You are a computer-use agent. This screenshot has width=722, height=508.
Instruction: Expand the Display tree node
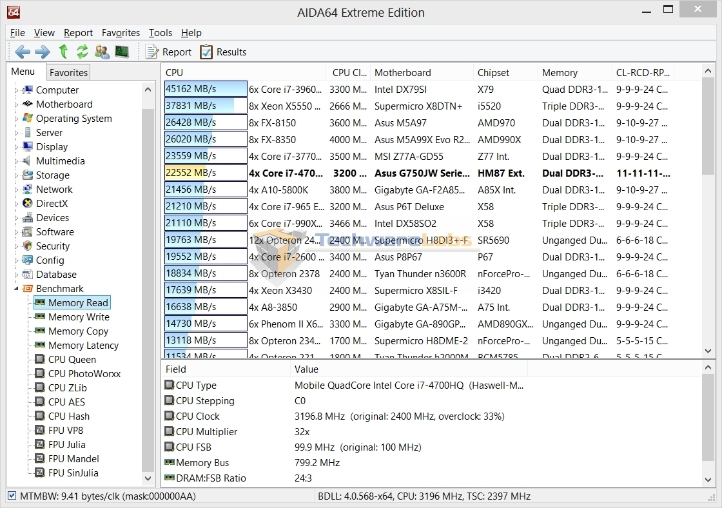point(16,147)
